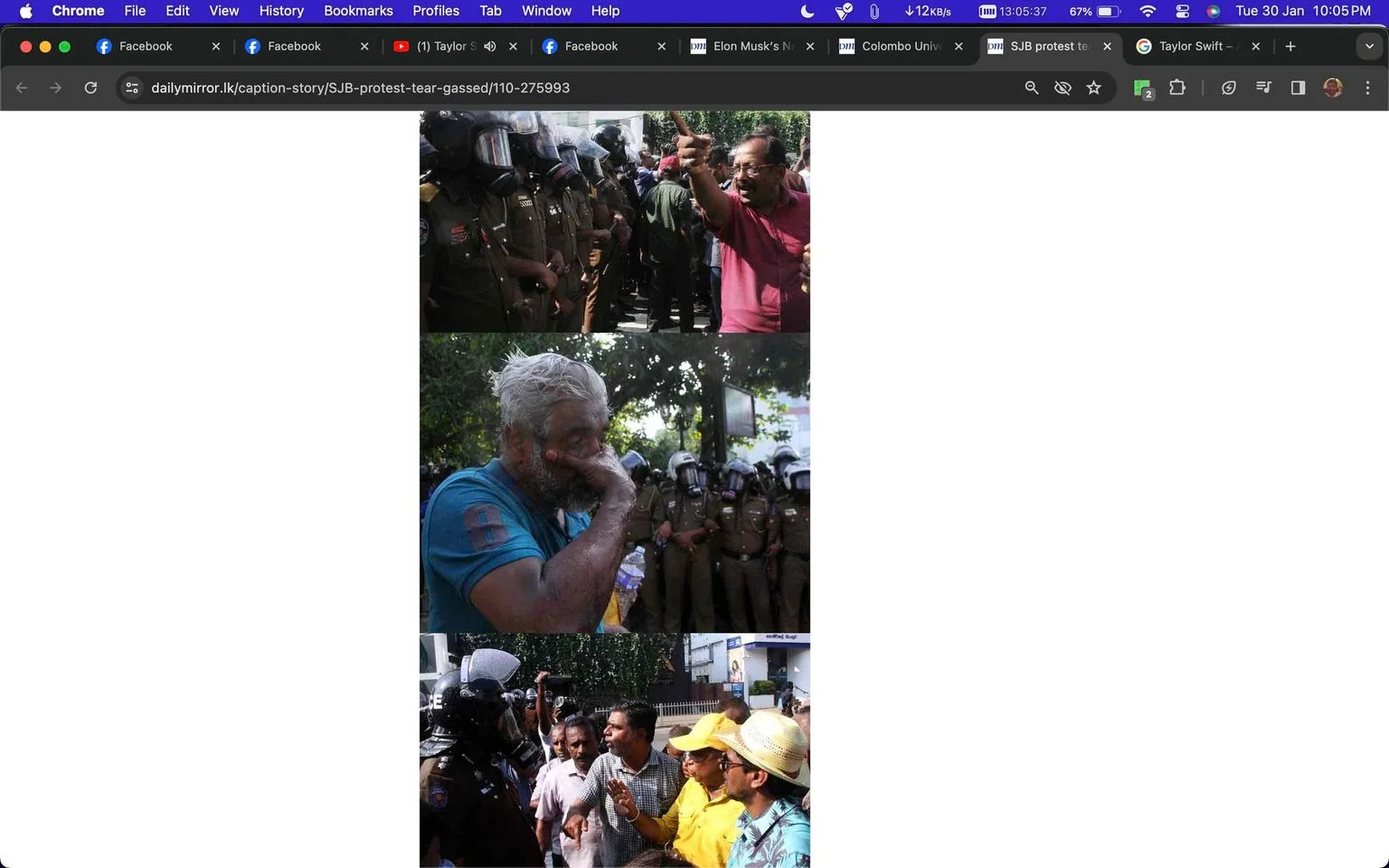Close the Taylor Swift Google tab
This screenshot has height=868, width=1389.
1255,46
